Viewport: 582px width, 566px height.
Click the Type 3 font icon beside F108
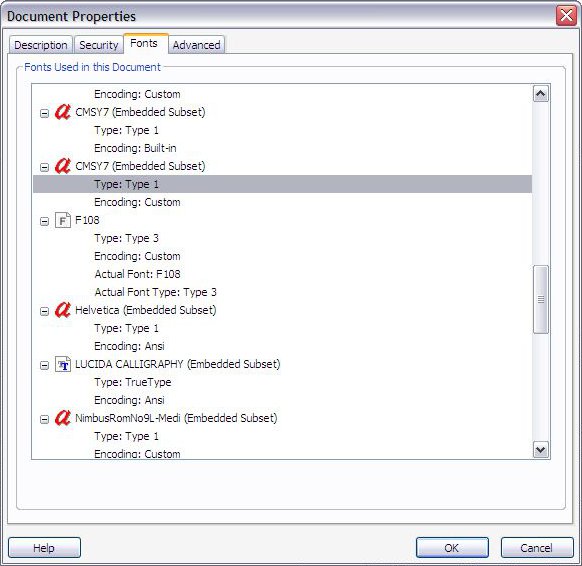point(63,220)
